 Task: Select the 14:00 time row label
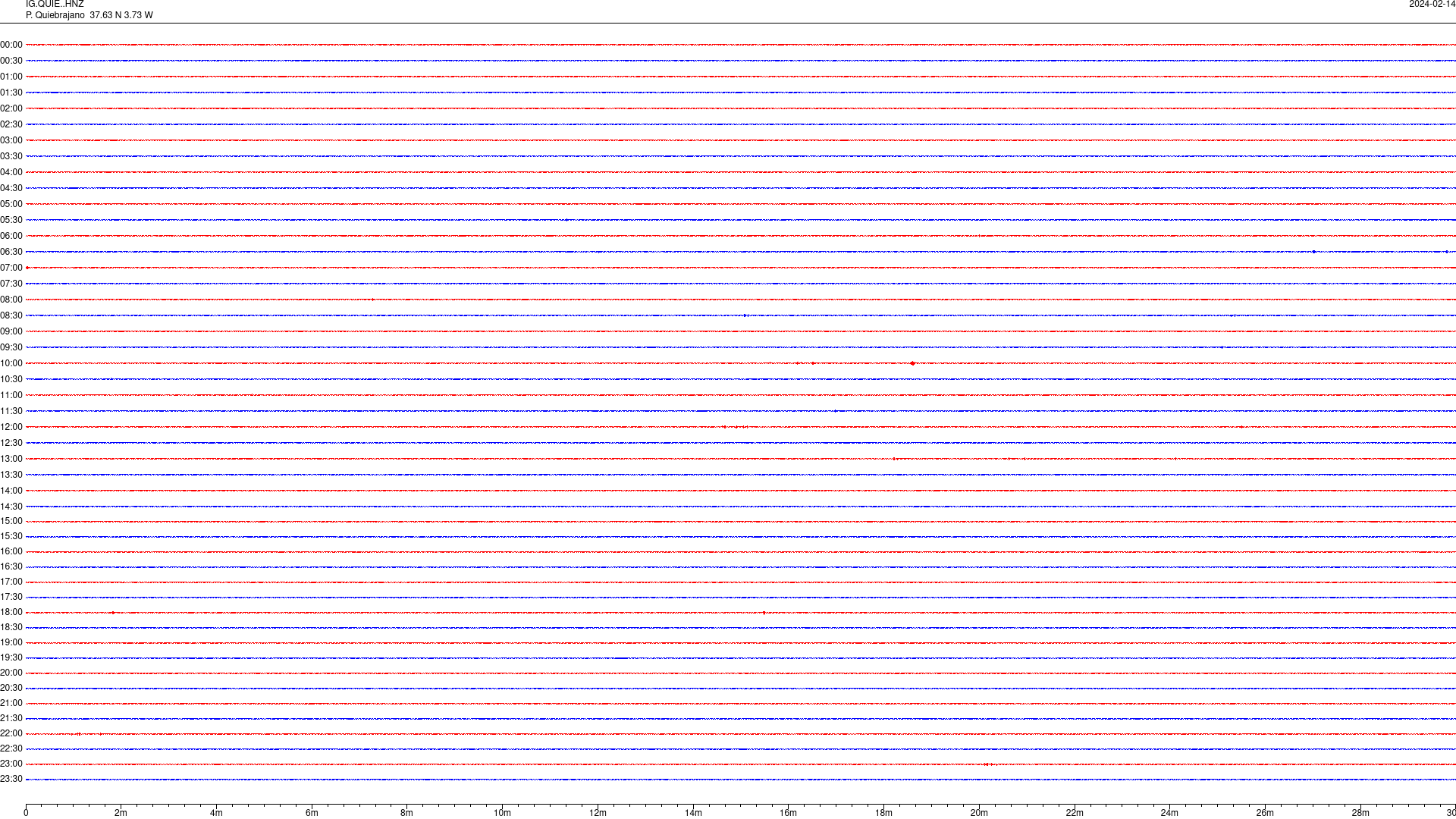tap(11, 491)
